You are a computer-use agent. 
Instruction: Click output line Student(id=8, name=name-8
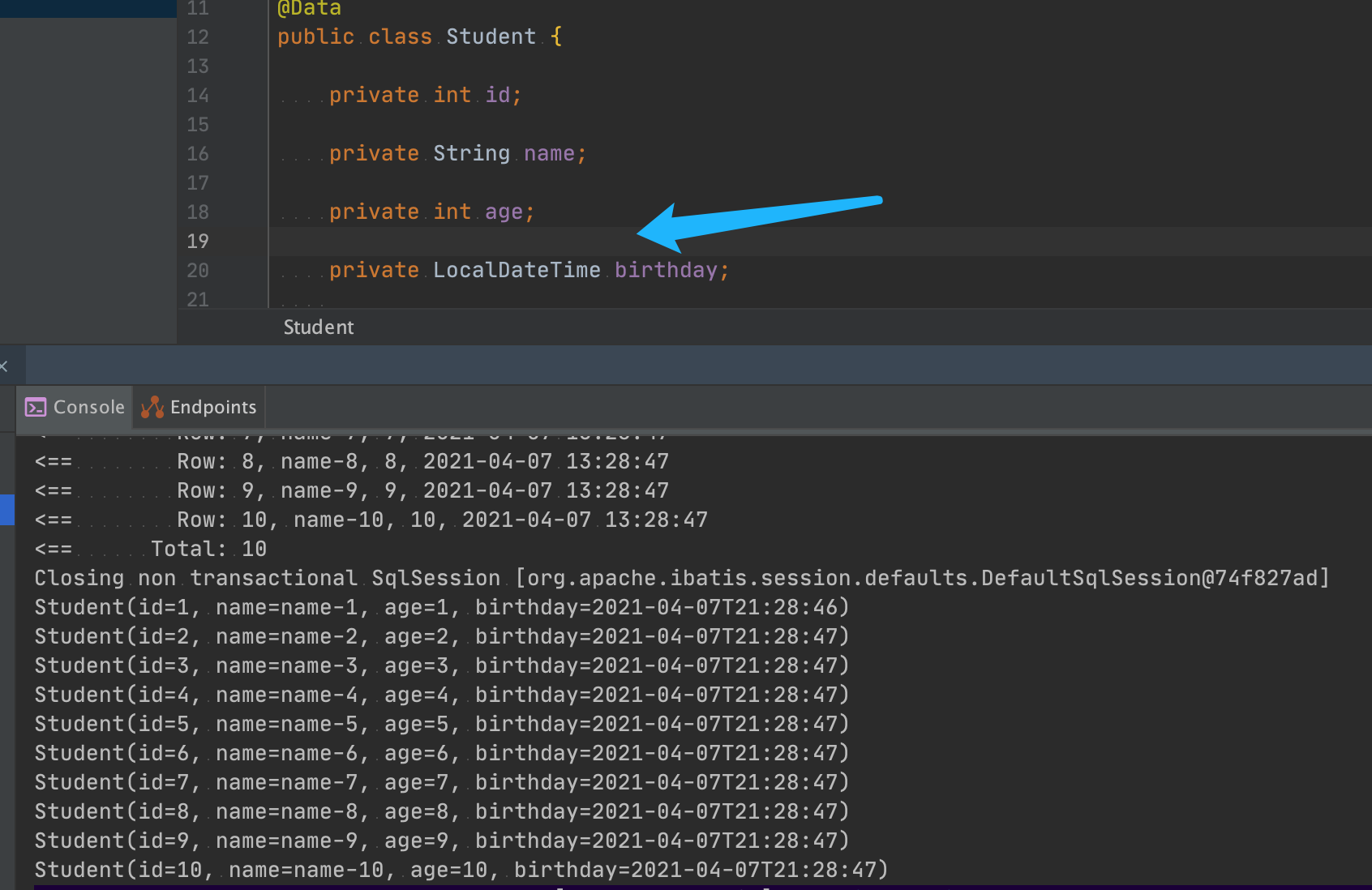(442, 811)
